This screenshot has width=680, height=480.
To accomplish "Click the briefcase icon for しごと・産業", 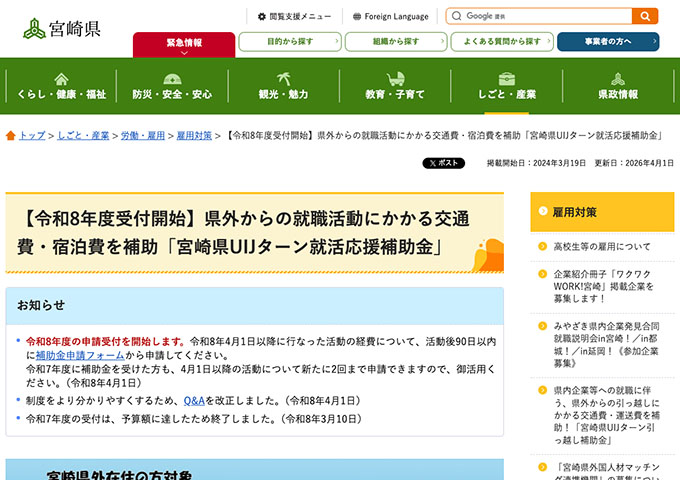I will click(507, 79).
